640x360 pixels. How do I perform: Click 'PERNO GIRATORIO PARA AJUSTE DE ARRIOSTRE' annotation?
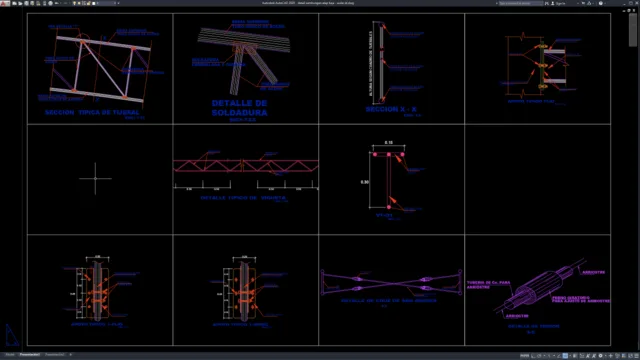coord(581,300)
